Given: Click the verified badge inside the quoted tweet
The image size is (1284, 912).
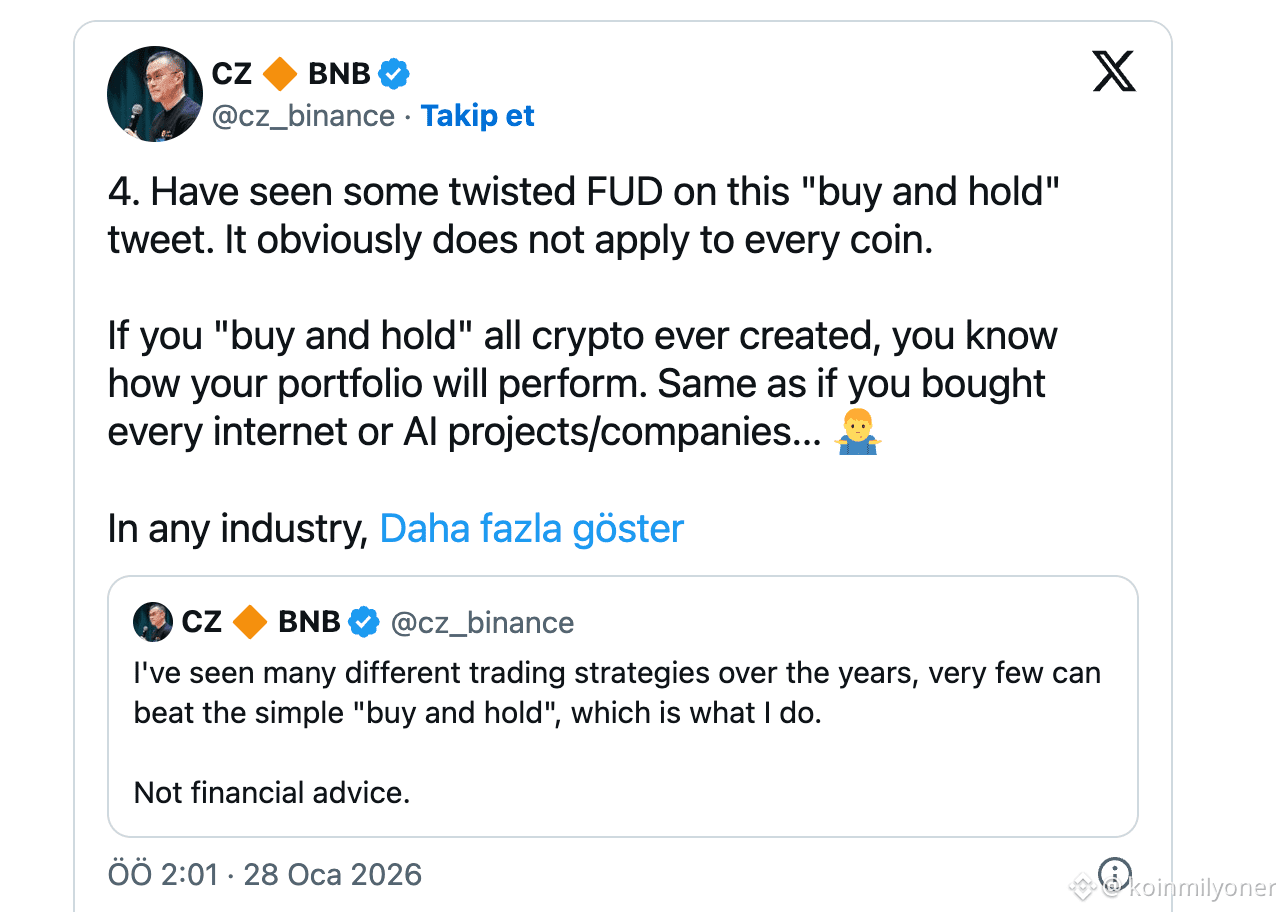Looking at the screenshot, I should pos(363,622).
